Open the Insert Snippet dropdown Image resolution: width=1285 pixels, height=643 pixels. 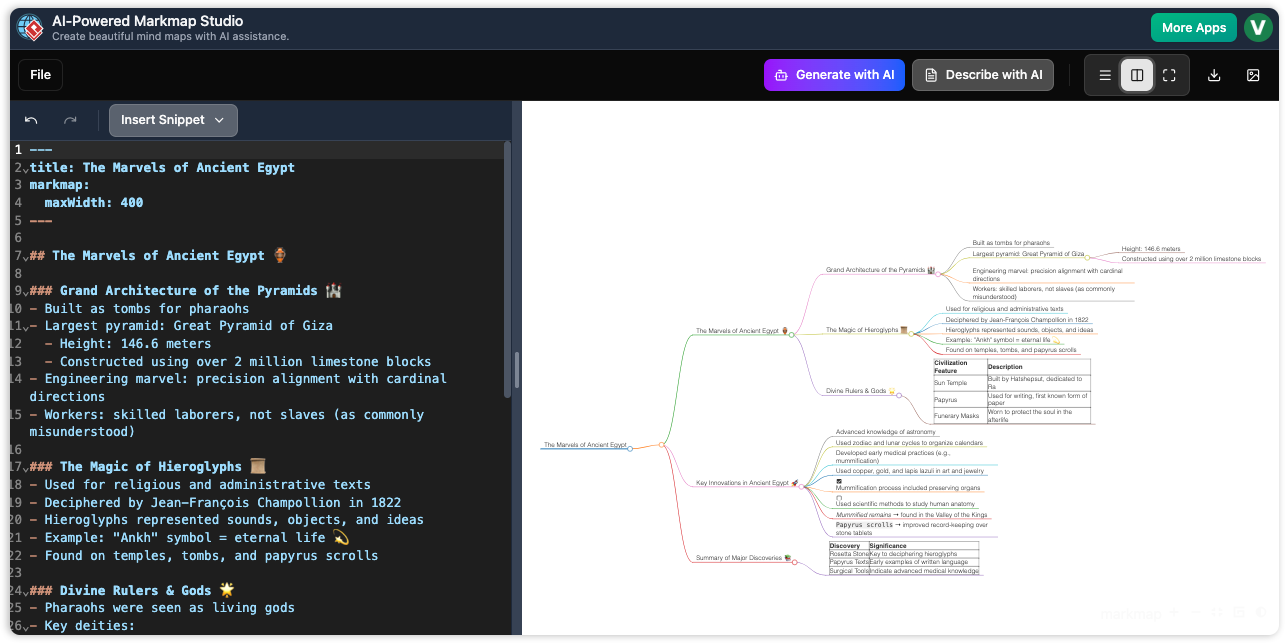[x=172, y=120]
